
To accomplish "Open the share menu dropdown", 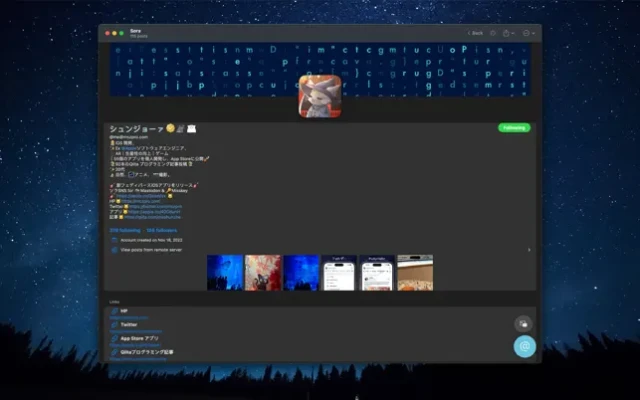I will [508, 33].
